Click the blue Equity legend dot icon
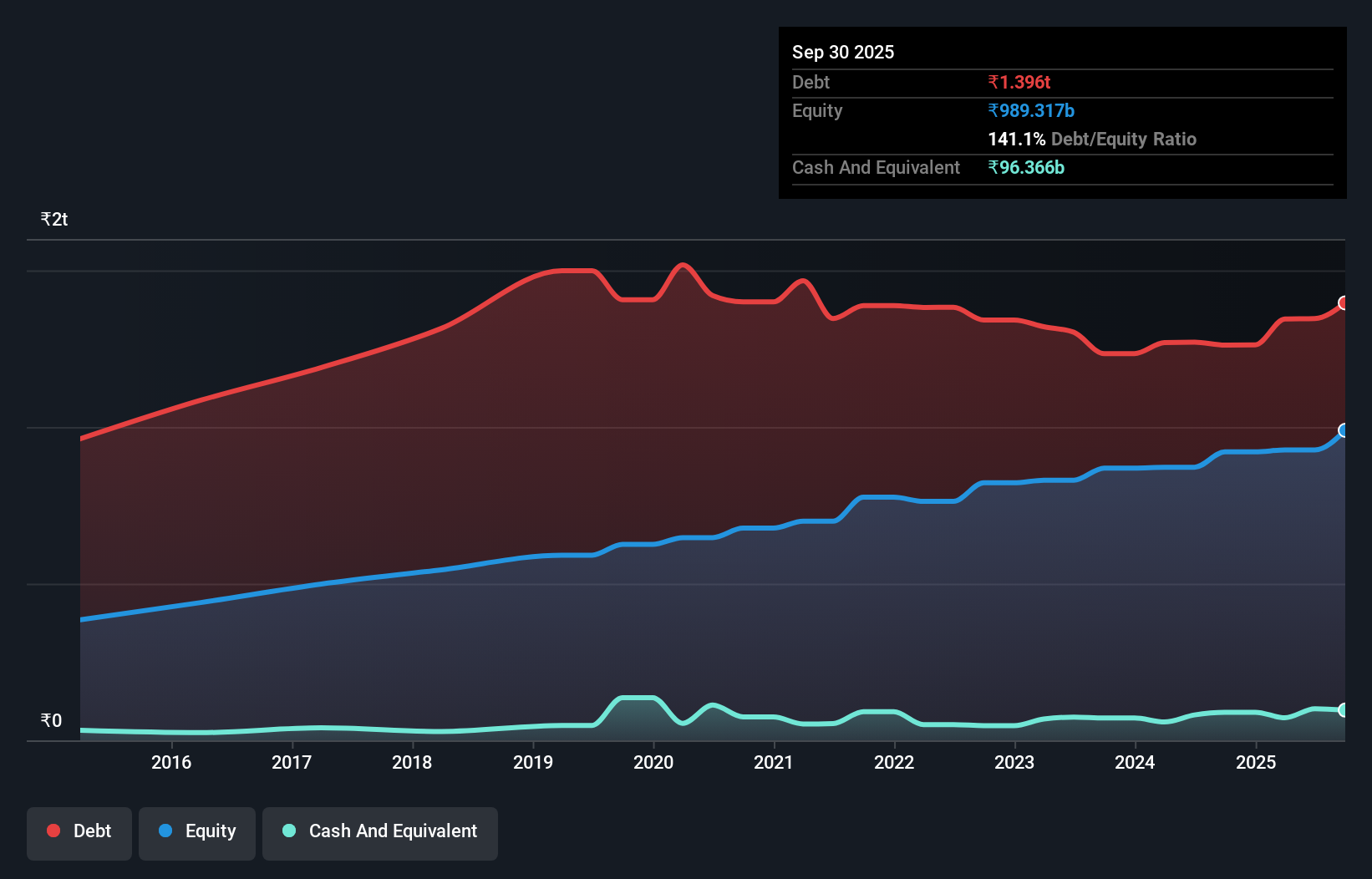1372x879 pixels. [x=165, y=831]
